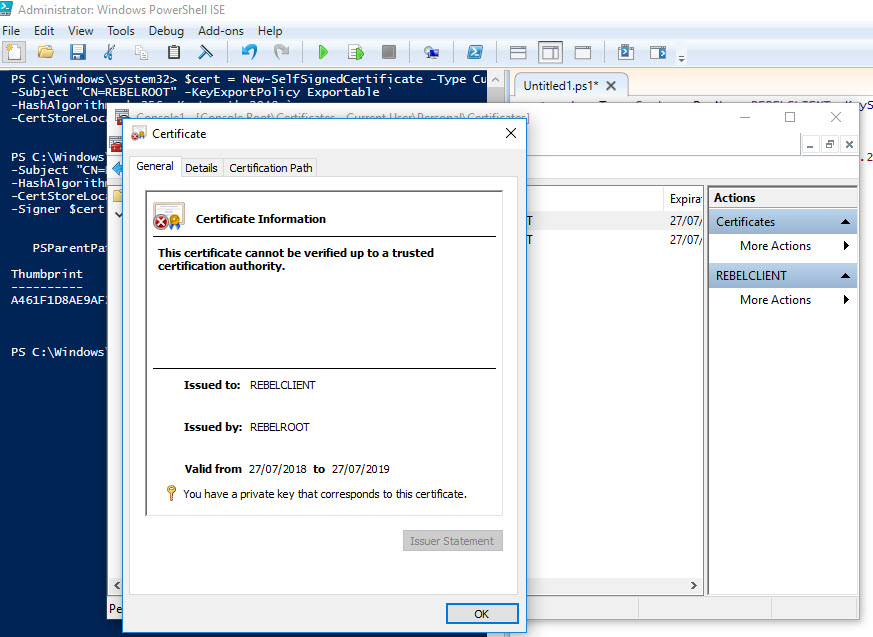Switch to the Details tab

pos(201,168)
